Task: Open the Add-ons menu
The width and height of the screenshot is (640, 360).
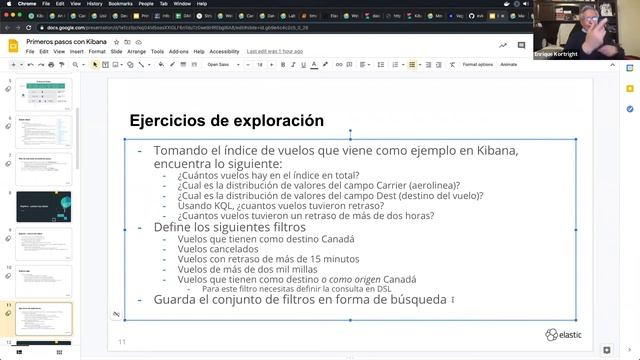Action: (178, 51)
